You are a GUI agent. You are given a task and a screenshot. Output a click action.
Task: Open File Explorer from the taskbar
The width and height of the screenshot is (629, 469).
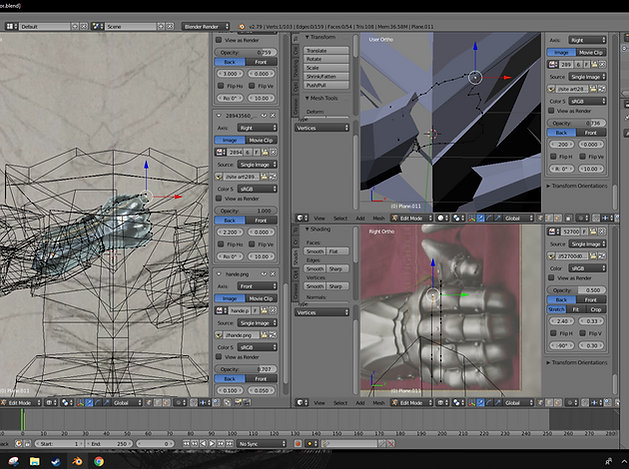pyautogui.click(x=34, y=461)
